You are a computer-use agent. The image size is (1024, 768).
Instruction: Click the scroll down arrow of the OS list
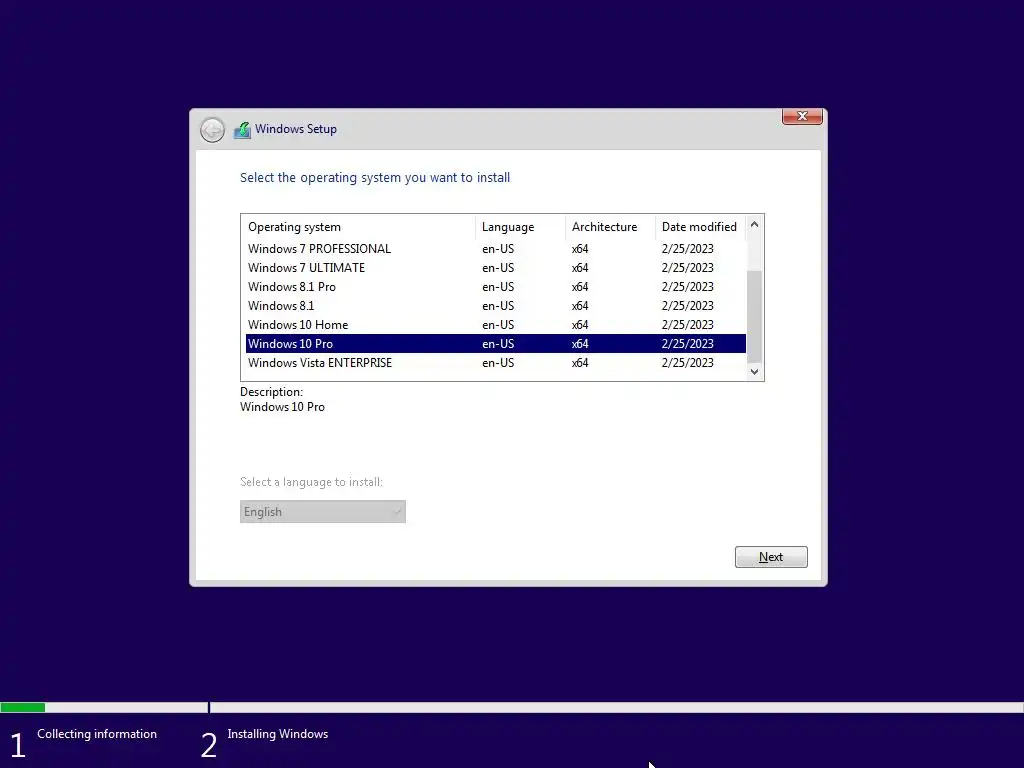point(754,372)
